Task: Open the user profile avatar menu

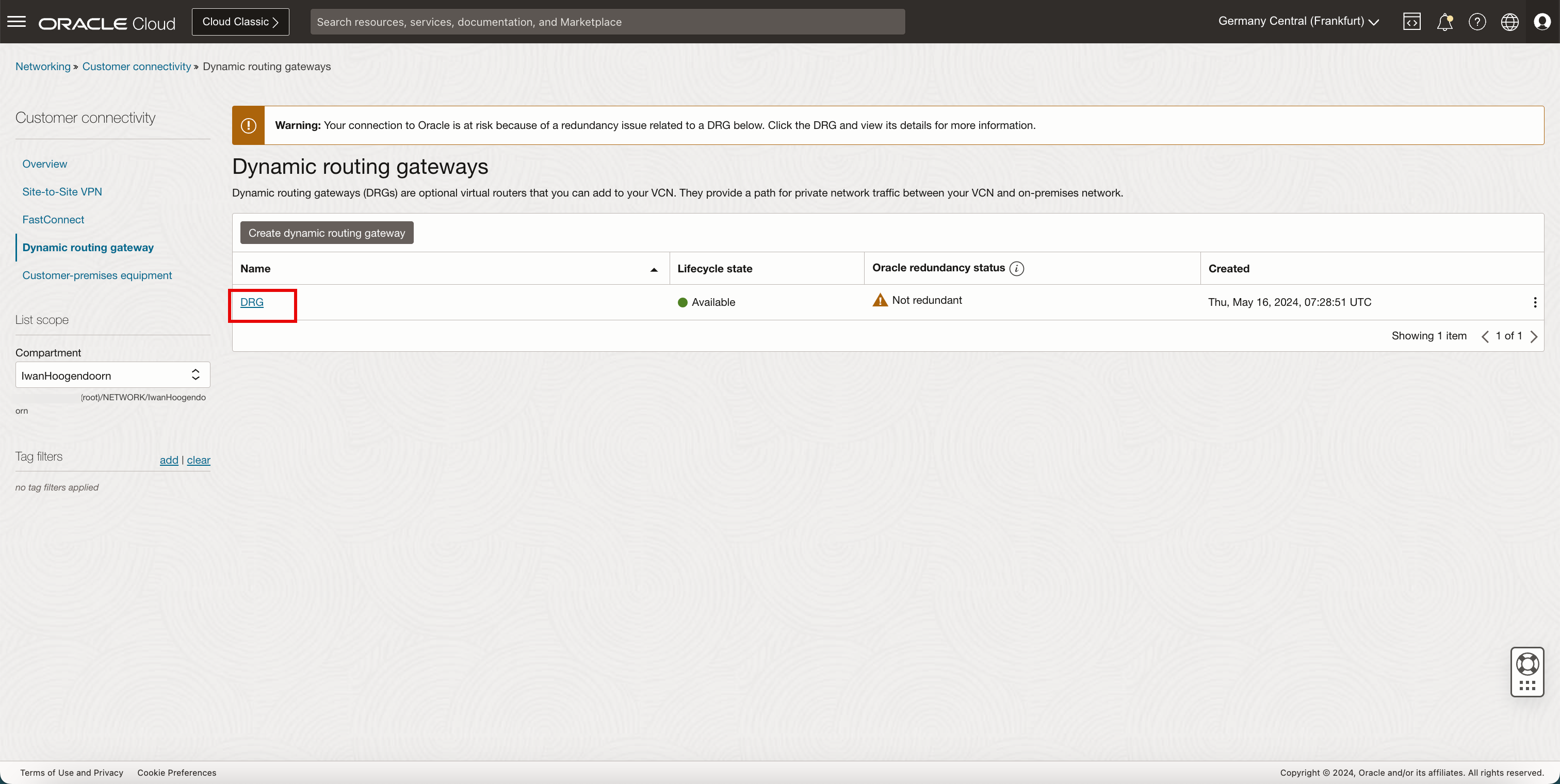Action: [1542, 22]
